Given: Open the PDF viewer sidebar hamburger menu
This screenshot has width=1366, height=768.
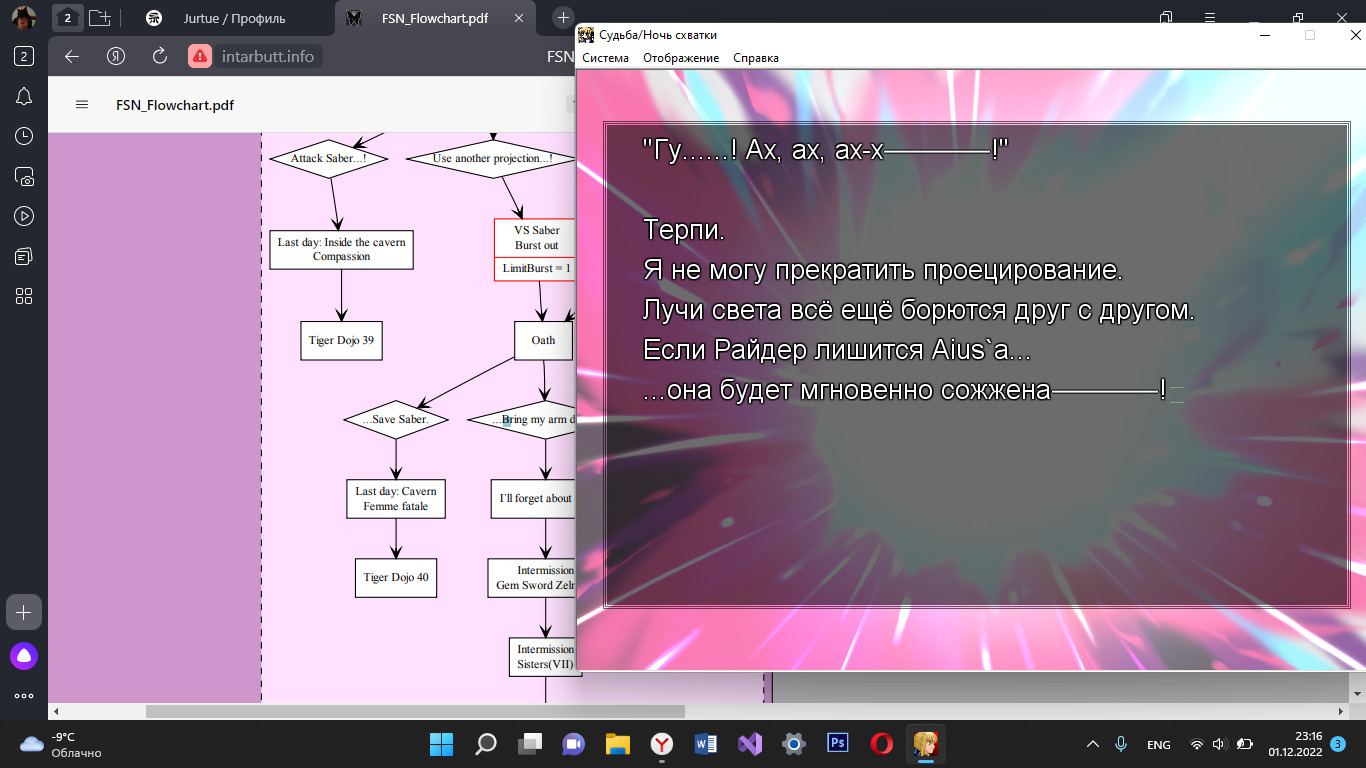Looking at the screenshot, I should [x=82, y=105].
